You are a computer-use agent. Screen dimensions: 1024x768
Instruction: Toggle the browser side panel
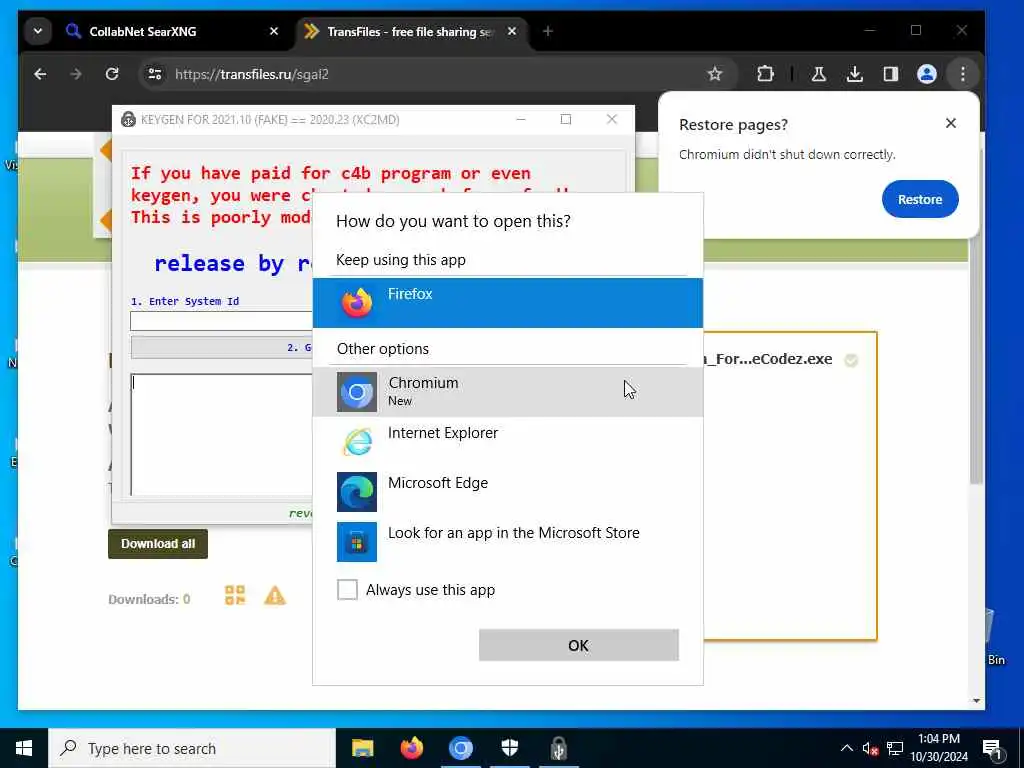890,74
